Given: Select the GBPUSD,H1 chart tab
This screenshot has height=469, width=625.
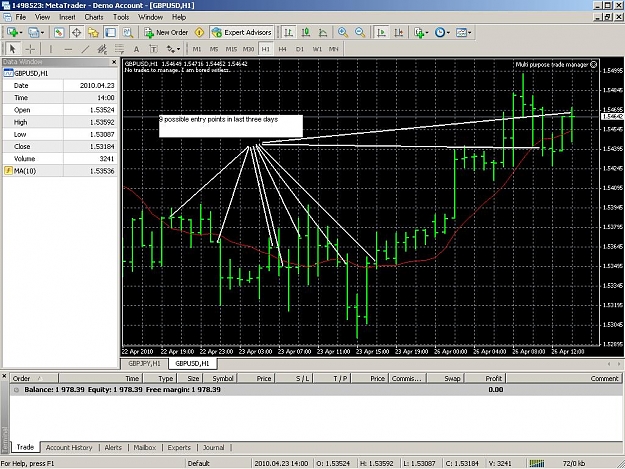Looking at the screenshot, I should [192, 363].
